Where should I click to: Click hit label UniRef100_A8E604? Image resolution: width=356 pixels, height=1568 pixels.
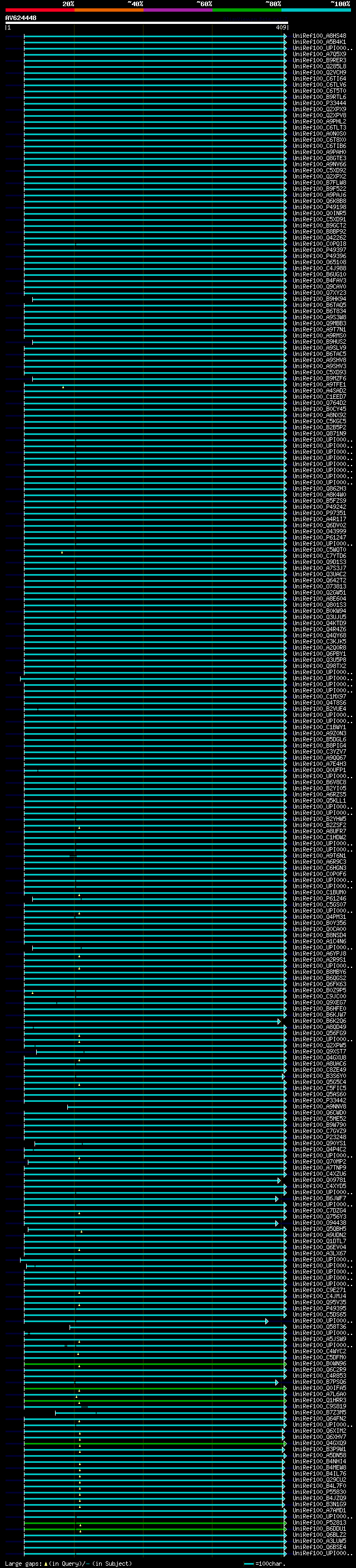point(319,599)
